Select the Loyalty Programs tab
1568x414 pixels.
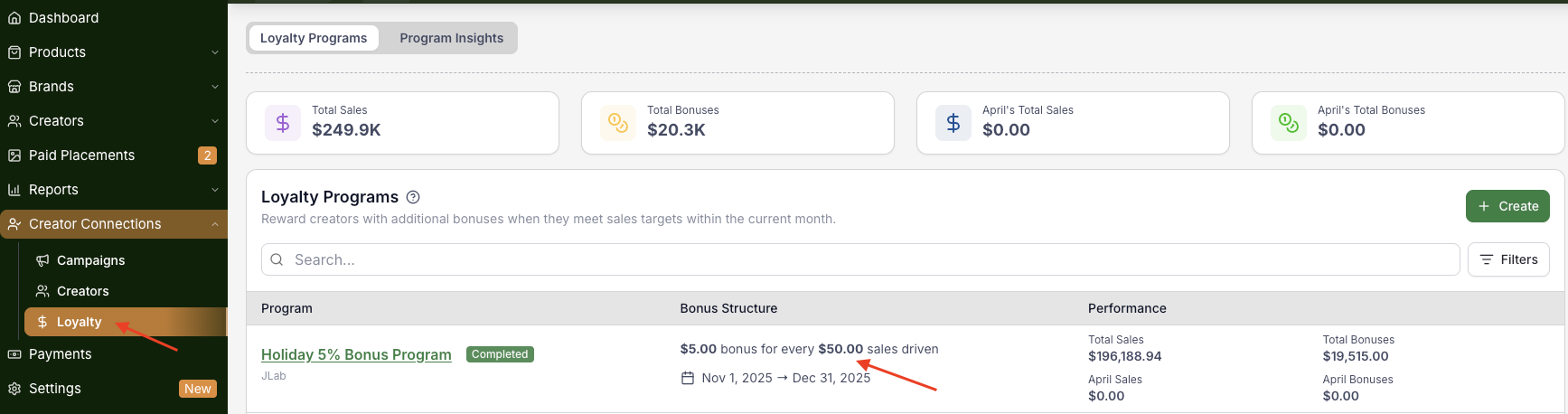tap(314, 38)
